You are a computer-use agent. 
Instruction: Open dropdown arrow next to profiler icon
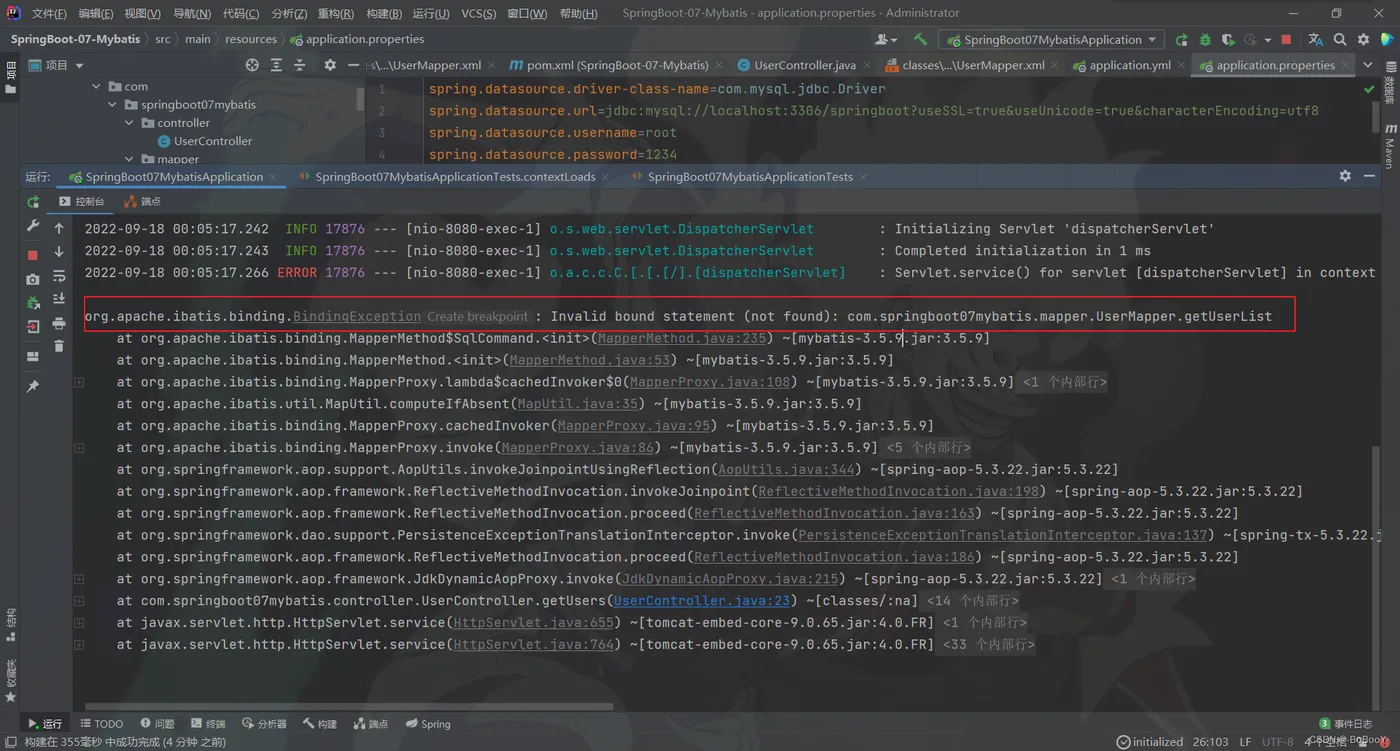pos(1268,40)
